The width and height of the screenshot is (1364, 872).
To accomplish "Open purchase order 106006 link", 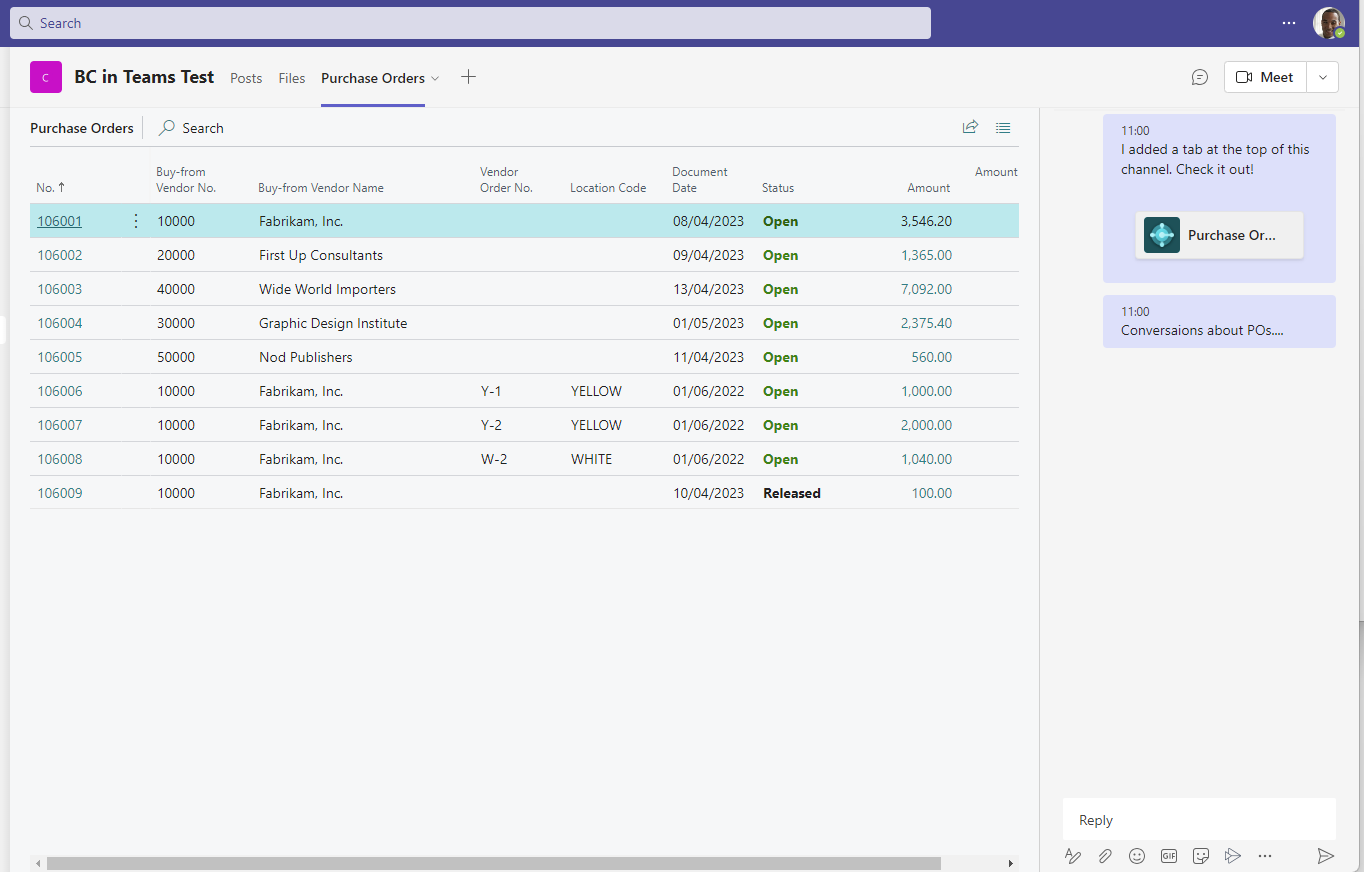I will (x=60, y=391).
